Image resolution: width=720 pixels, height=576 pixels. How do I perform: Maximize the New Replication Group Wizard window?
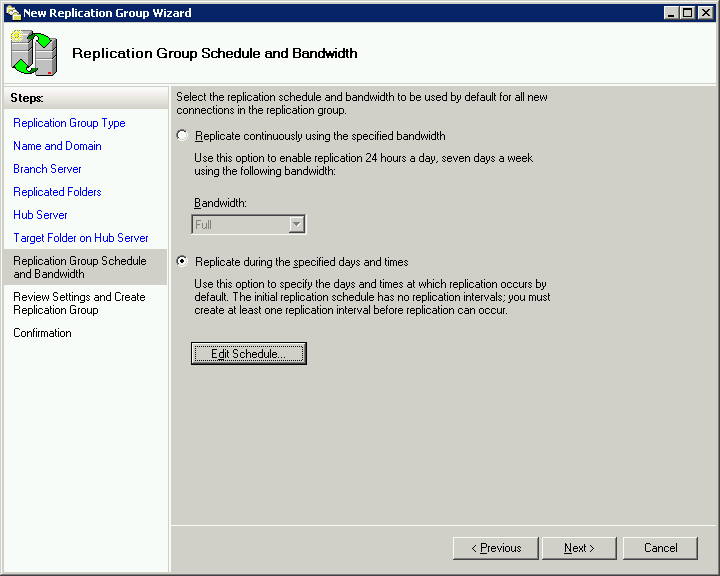686,13
